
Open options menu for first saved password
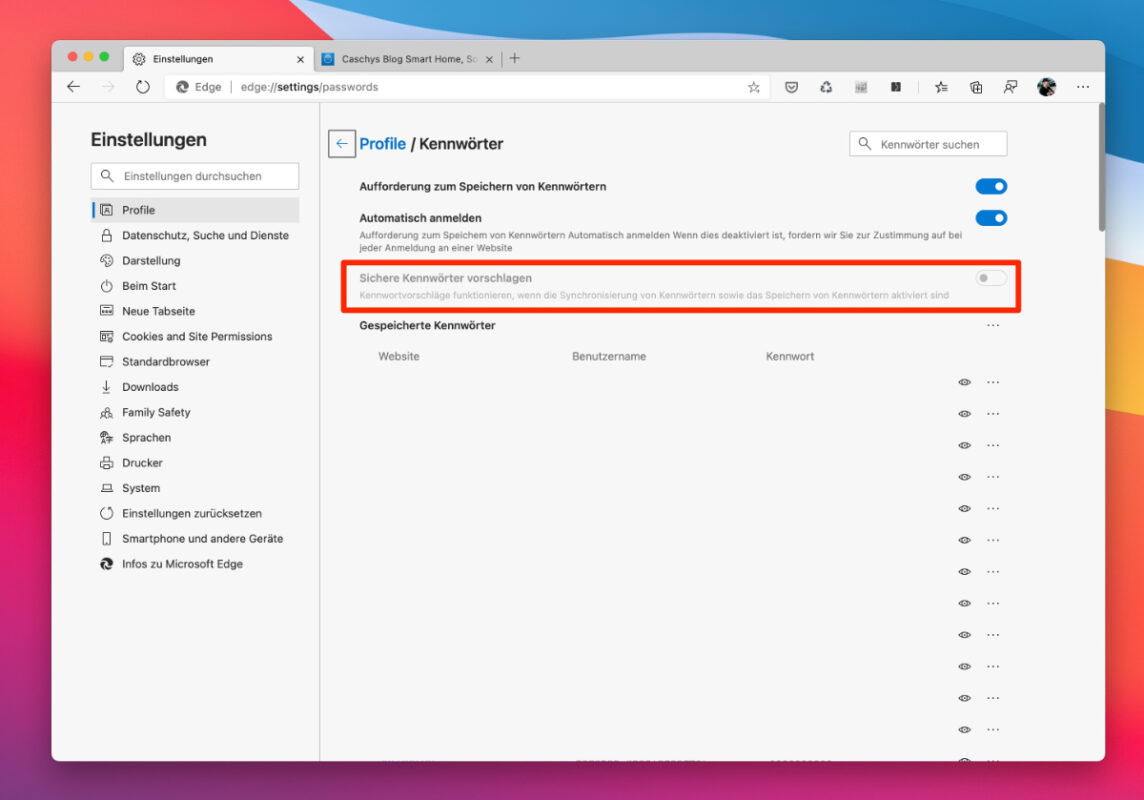point(993,381)
